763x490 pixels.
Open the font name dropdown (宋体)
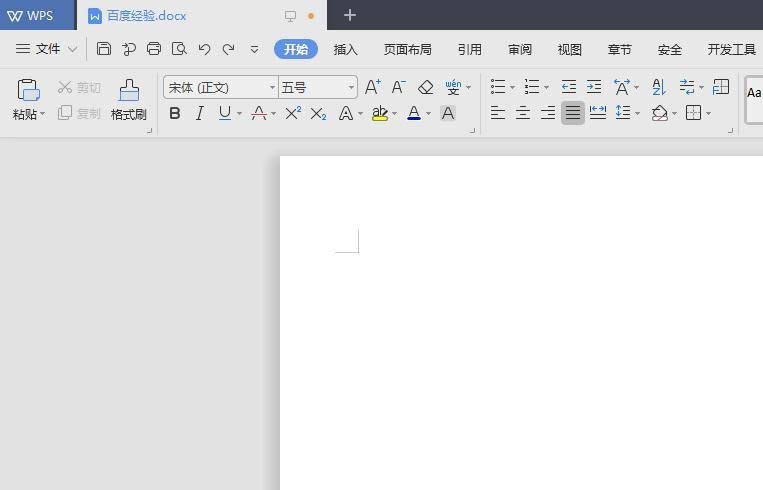tap(272, 88)
